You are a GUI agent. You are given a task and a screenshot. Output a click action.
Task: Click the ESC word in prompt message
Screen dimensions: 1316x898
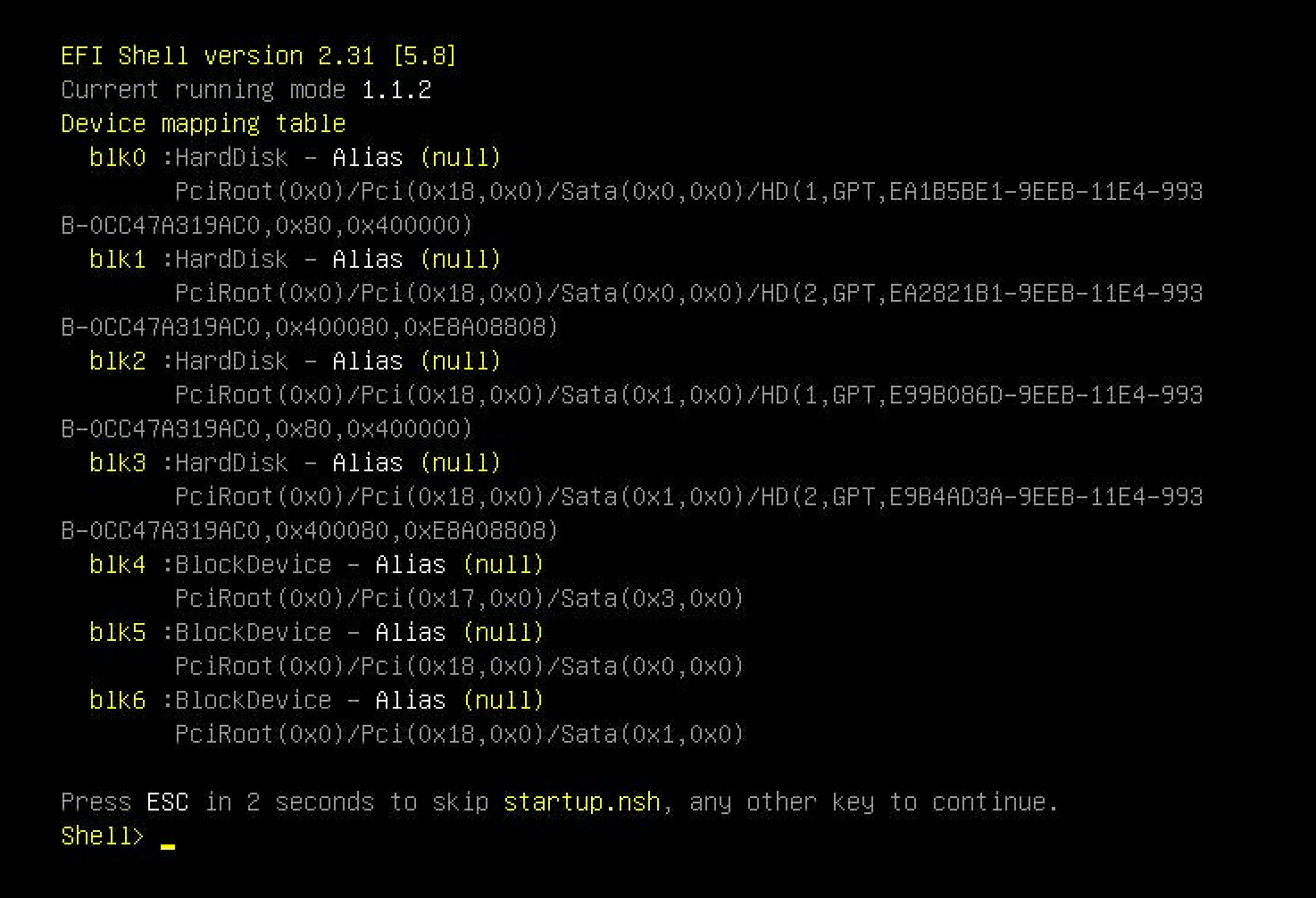tap(168, 802)
